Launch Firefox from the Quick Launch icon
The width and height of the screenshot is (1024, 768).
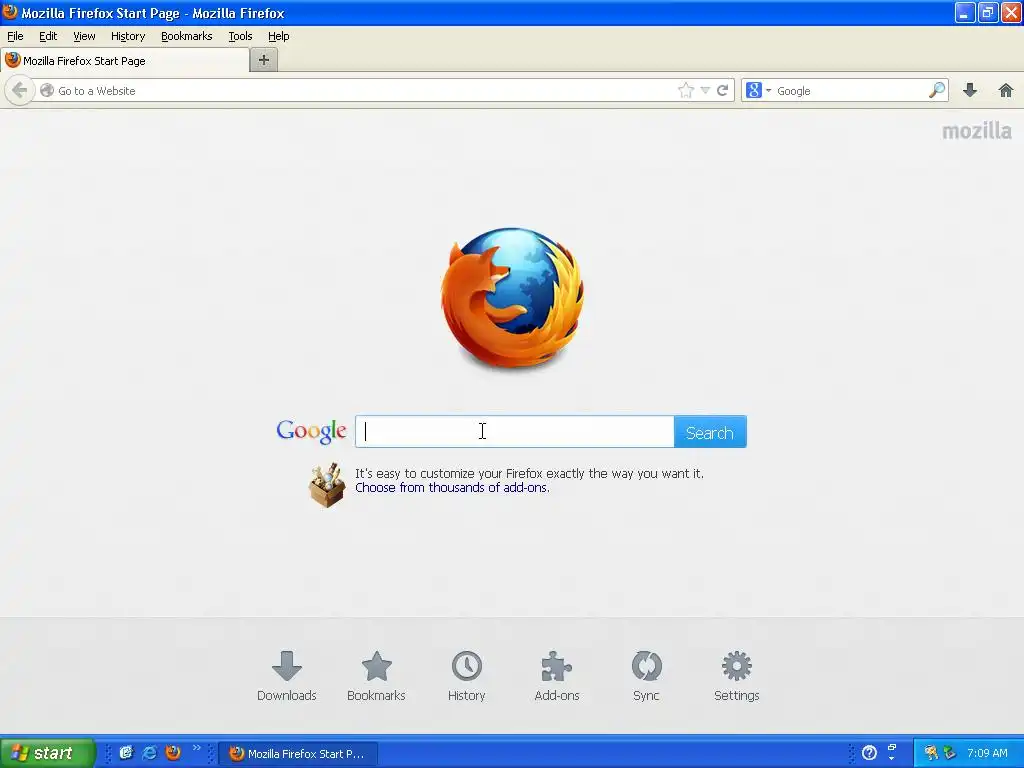173,752
